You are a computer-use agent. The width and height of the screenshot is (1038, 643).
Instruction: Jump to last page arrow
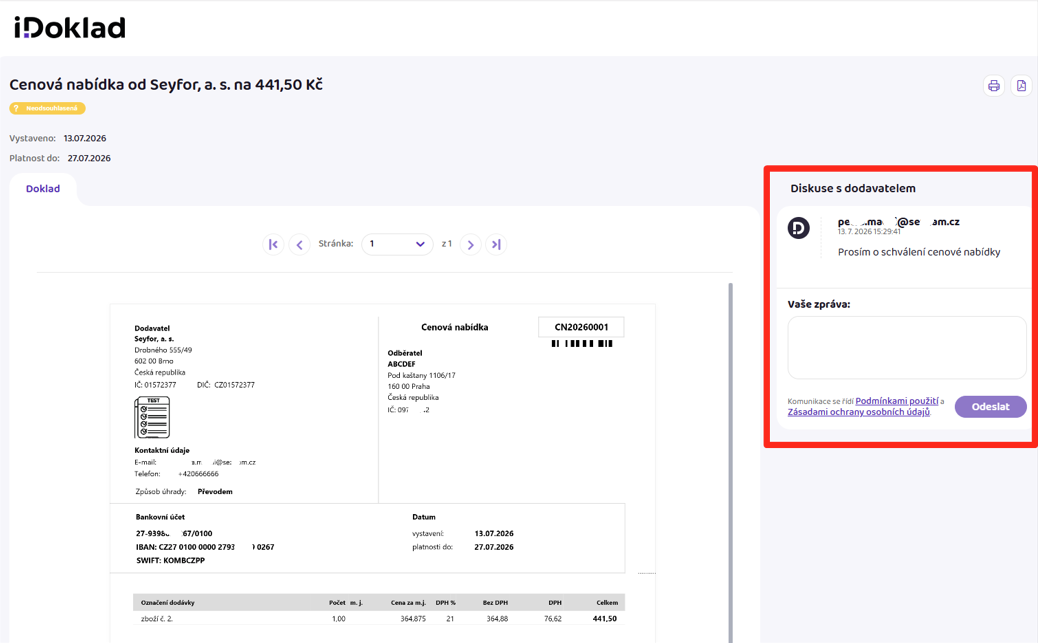496,244
